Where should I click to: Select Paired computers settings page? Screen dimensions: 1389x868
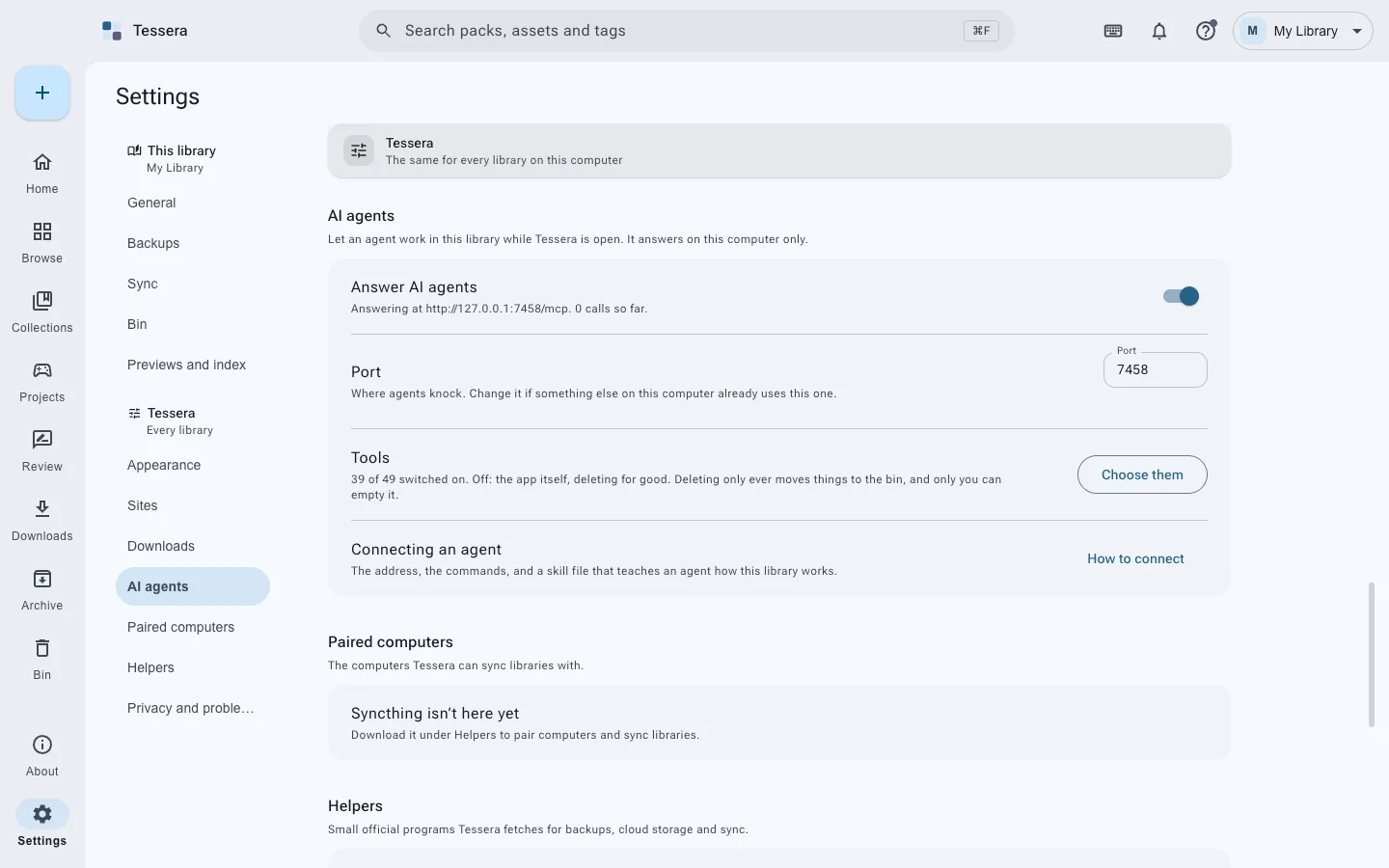[x=193, y=627]
